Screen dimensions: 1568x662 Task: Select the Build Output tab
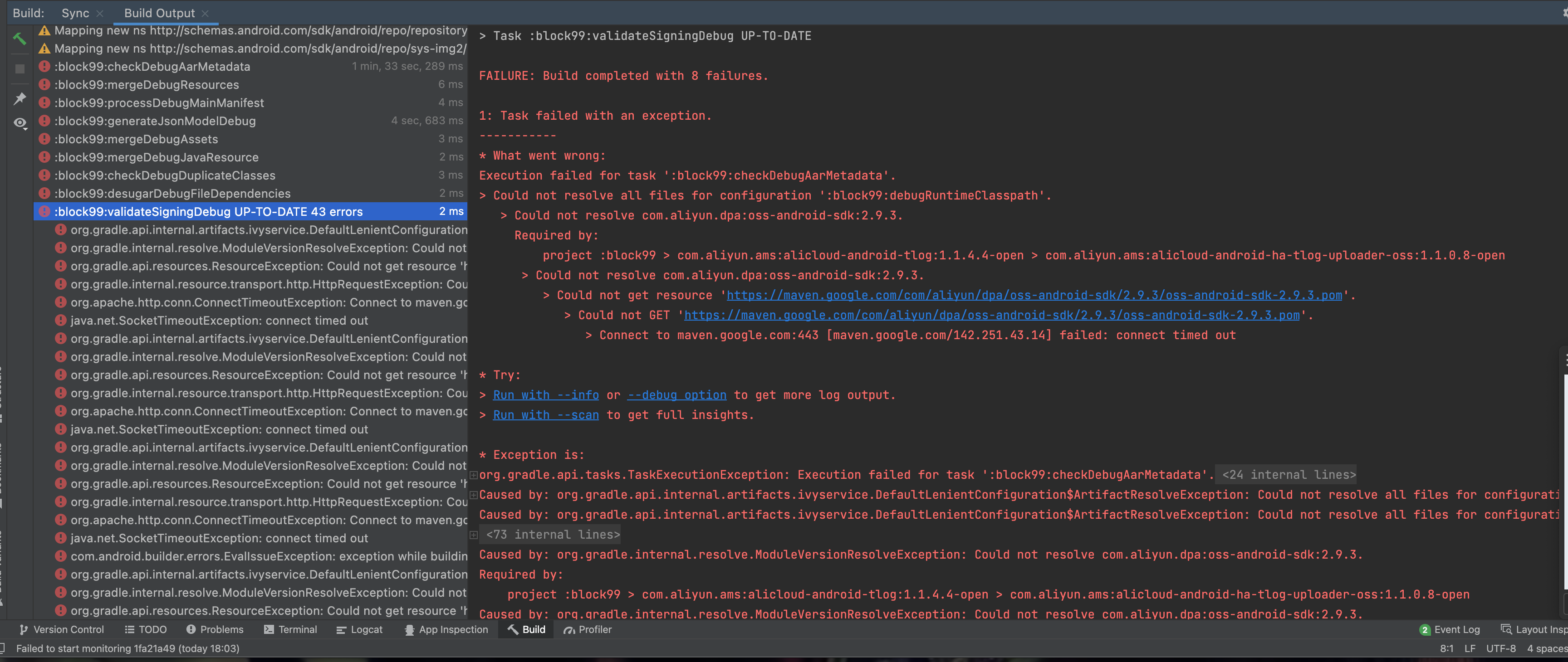[x=159, y=14]
